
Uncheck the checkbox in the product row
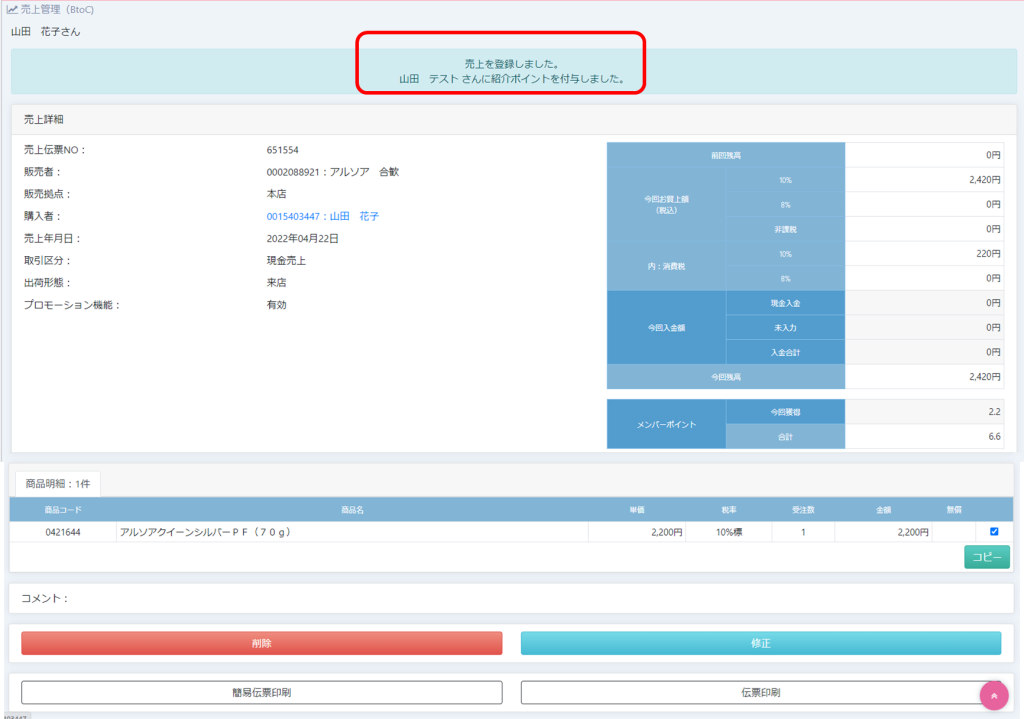click(993, 532)
